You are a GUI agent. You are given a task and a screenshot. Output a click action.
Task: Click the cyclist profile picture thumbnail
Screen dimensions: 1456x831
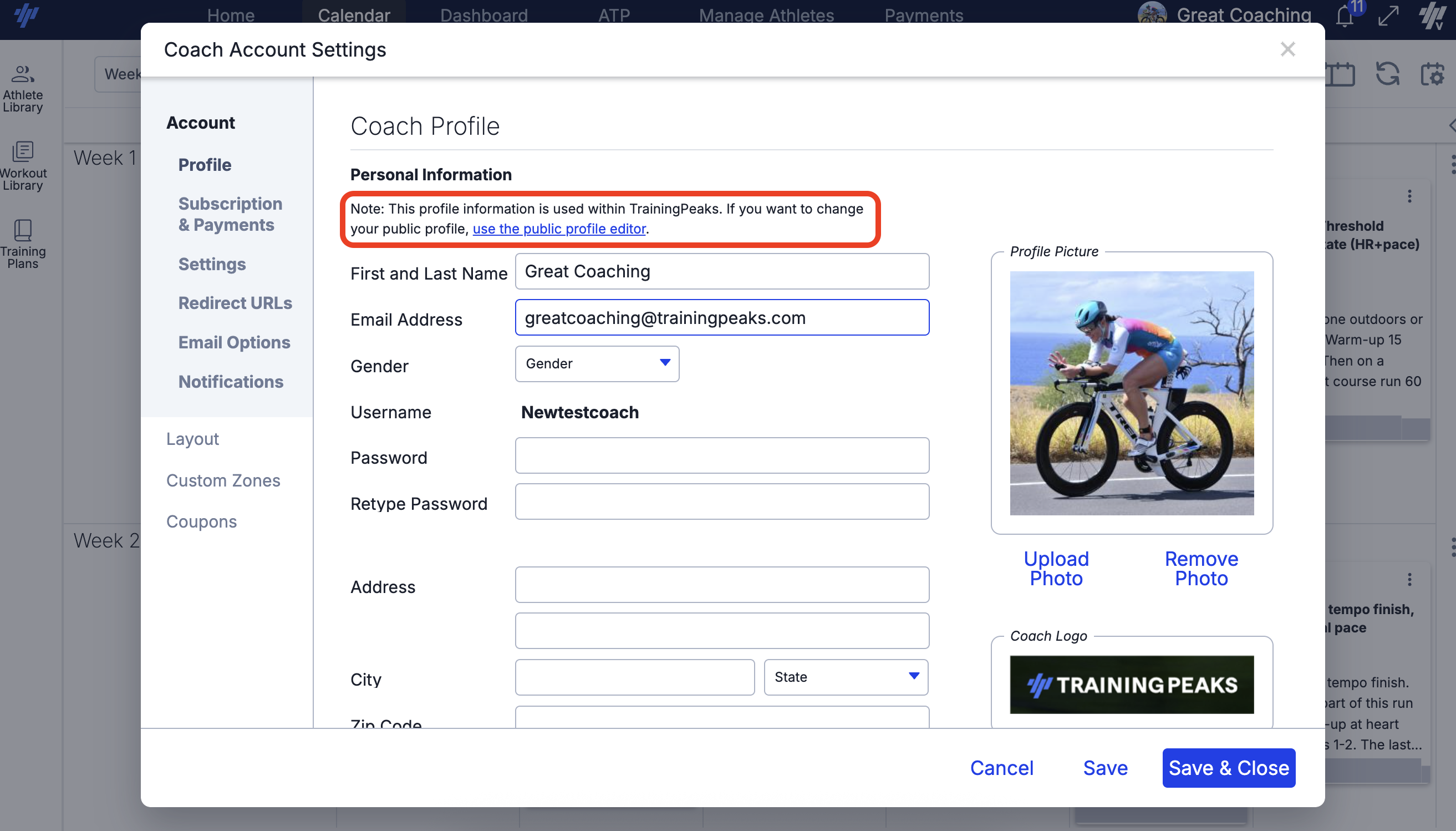(x=1132, y=393)
